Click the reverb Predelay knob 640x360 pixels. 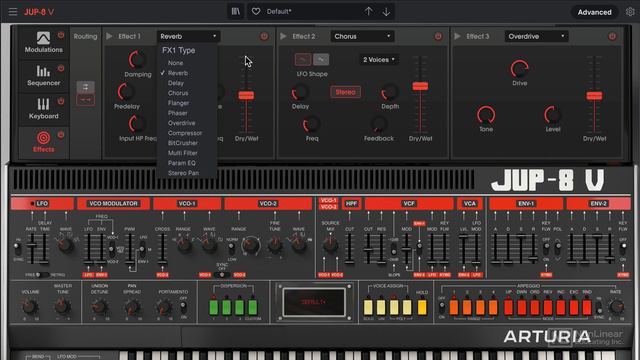coord(126,92)
